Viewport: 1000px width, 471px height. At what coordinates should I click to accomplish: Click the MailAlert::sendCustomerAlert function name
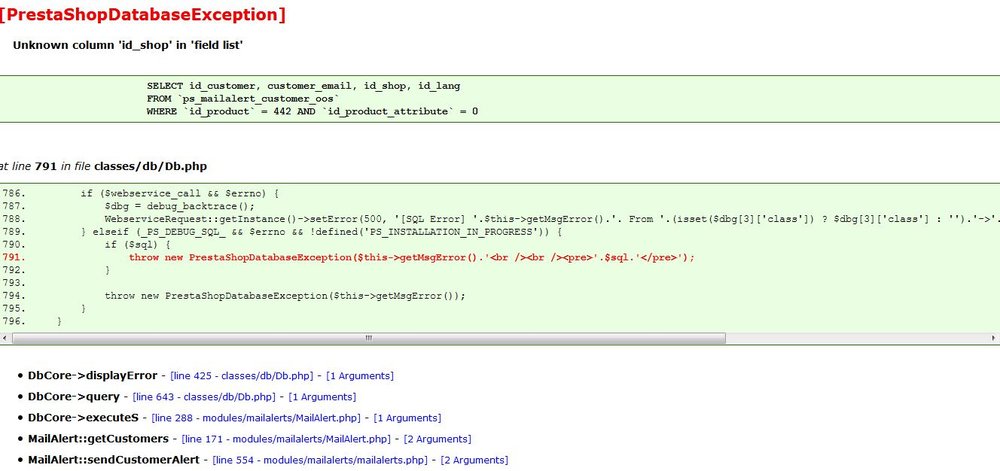pyautogui.click(x=114, y=460)
